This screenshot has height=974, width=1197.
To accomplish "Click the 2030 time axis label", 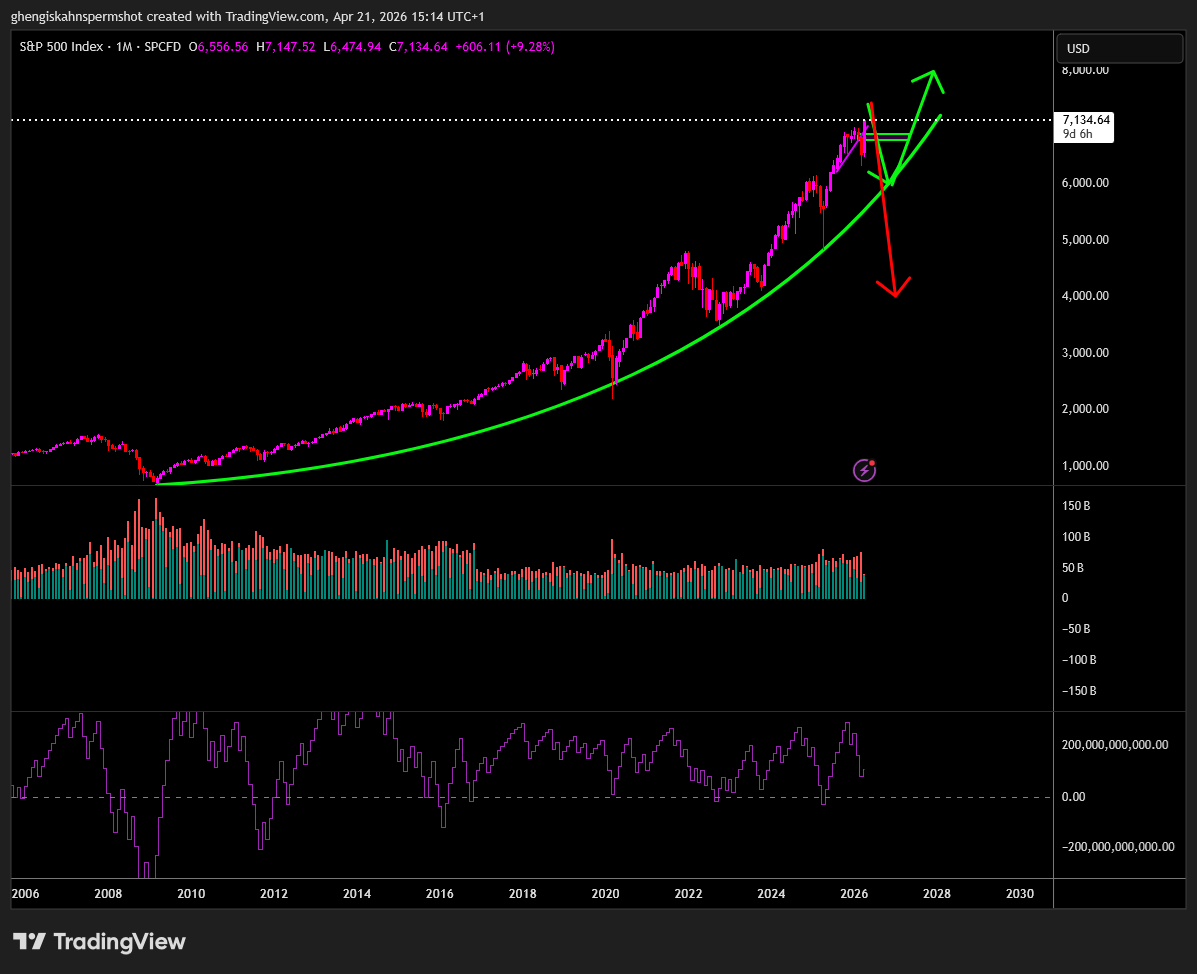I will tap(1020, 894).
